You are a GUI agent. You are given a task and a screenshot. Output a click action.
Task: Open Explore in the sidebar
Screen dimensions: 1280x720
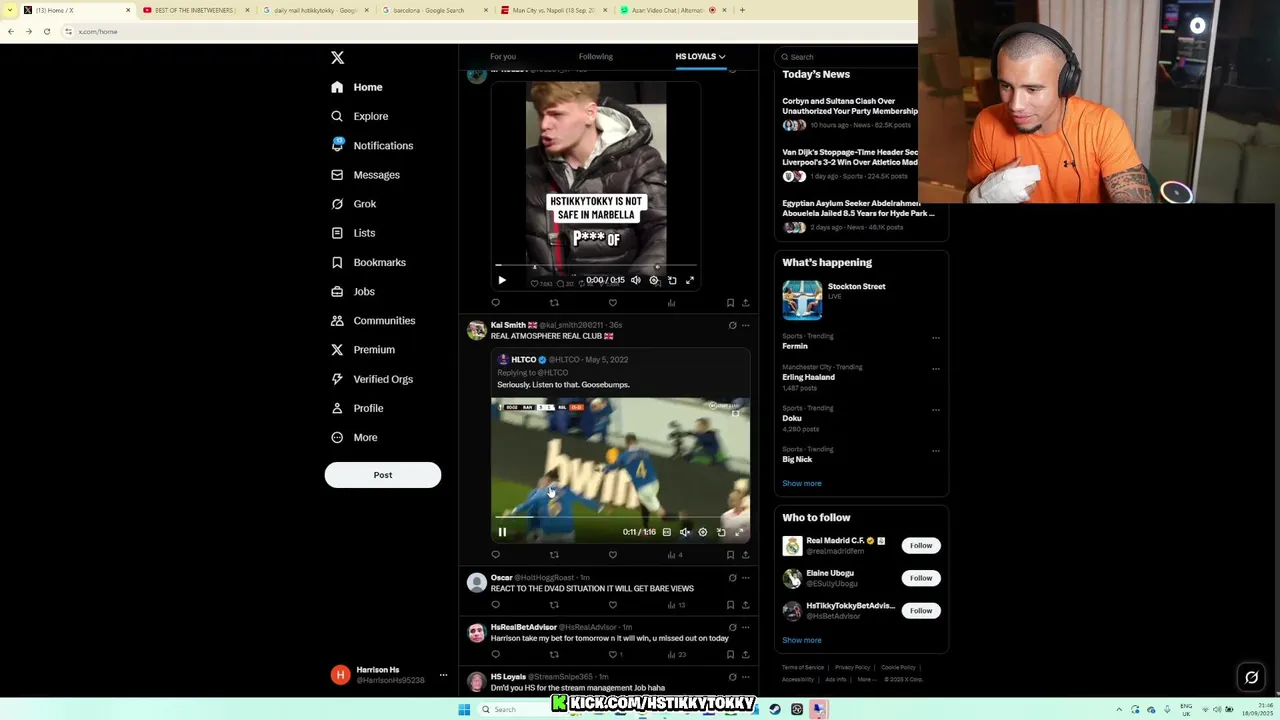coord(360,116)
